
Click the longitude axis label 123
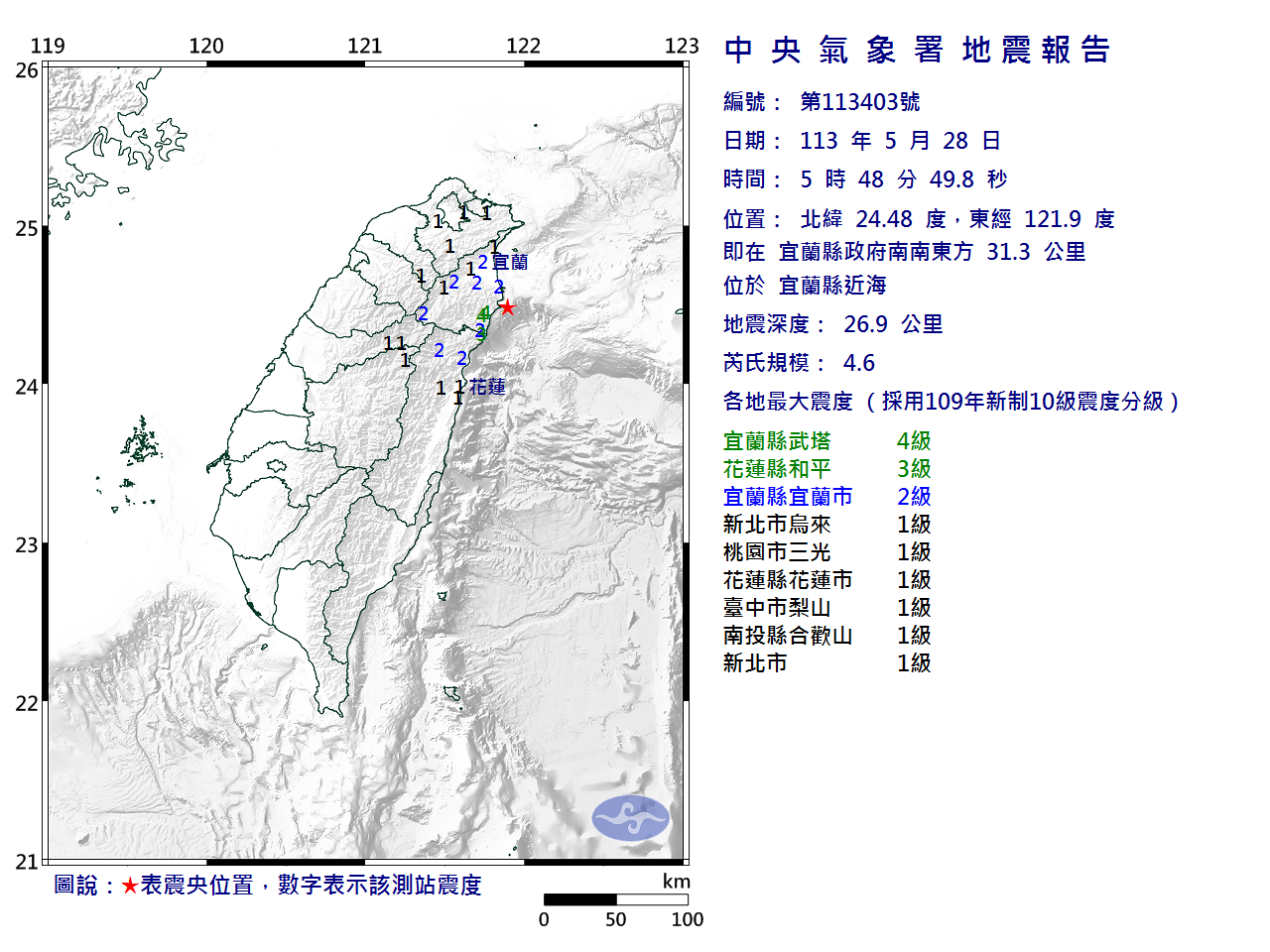pos(682,46)
